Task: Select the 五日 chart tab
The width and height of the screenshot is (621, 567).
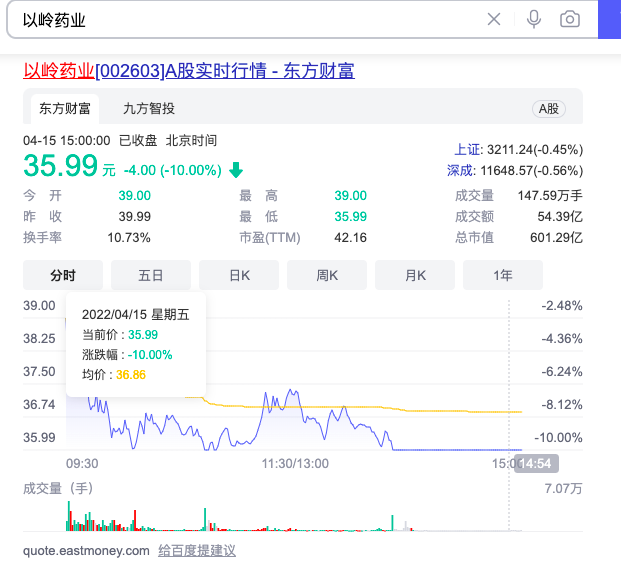Action: 151,275
